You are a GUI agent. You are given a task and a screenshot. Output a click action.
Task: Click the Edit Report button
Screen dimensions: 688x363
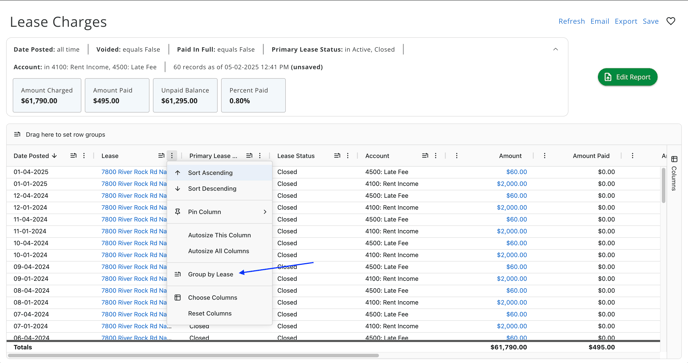627,77
